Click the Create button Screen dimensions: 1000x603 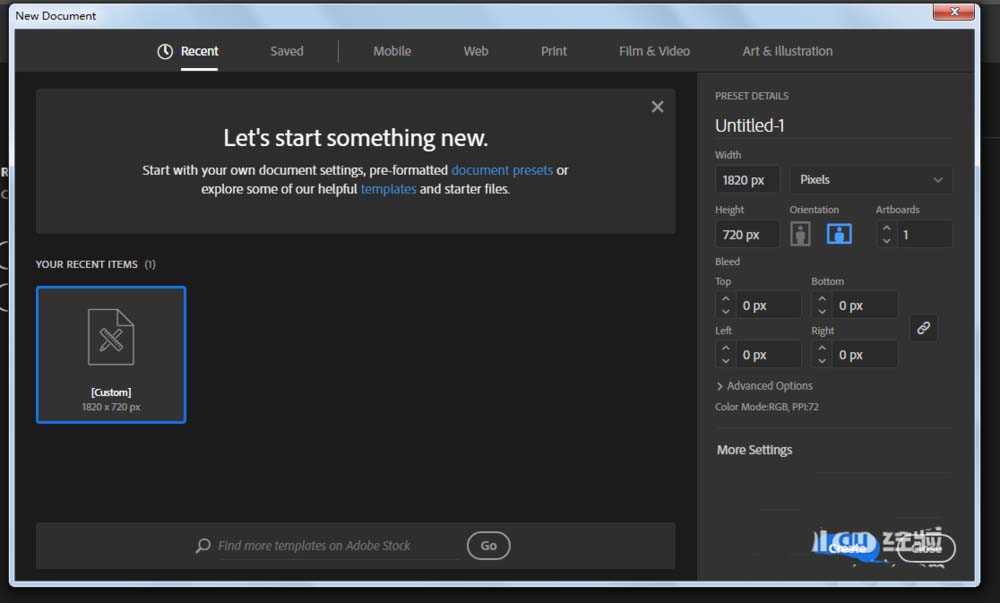point(847,548)
